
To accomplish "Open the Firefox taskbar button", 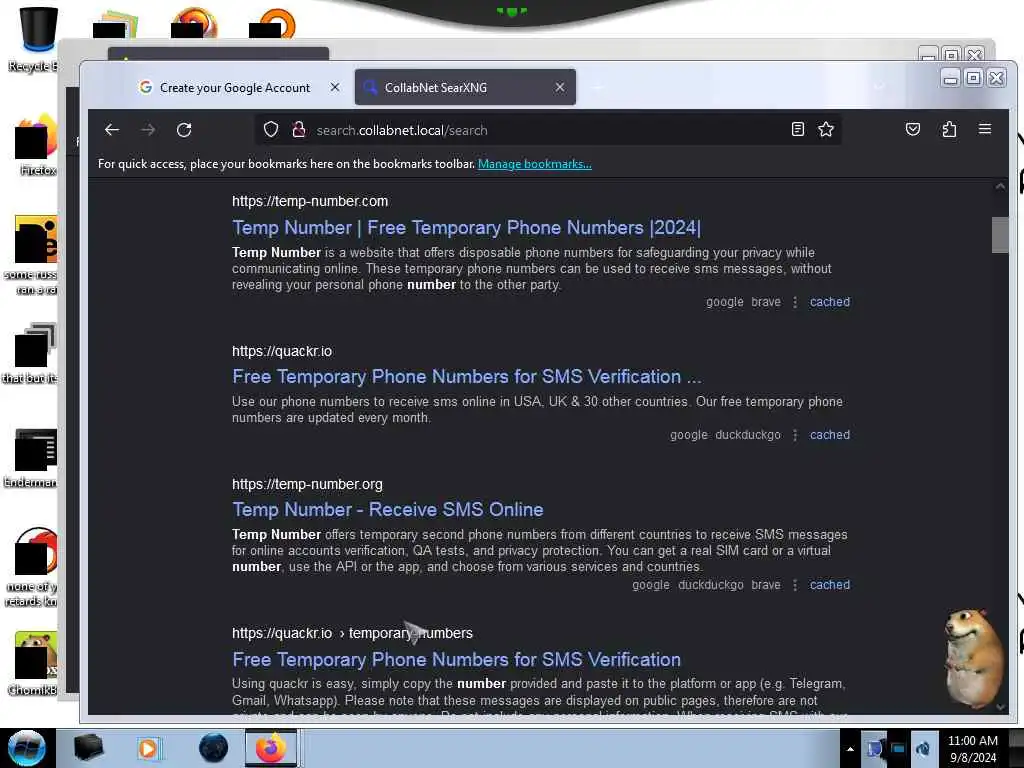I will click(x=271, y=748).
